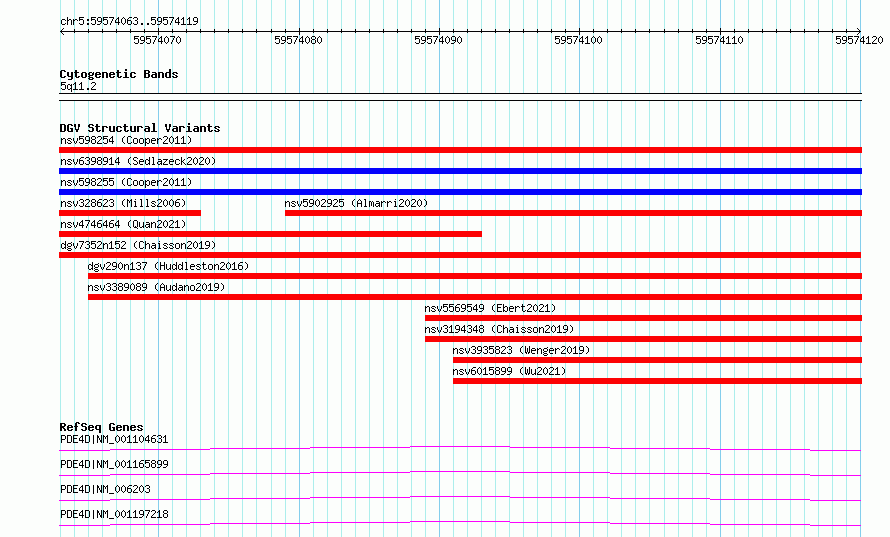Select the short red bar under nsv328623 (Mills2006)
This screenshot has width=890, height=537.
pos(130,213)
